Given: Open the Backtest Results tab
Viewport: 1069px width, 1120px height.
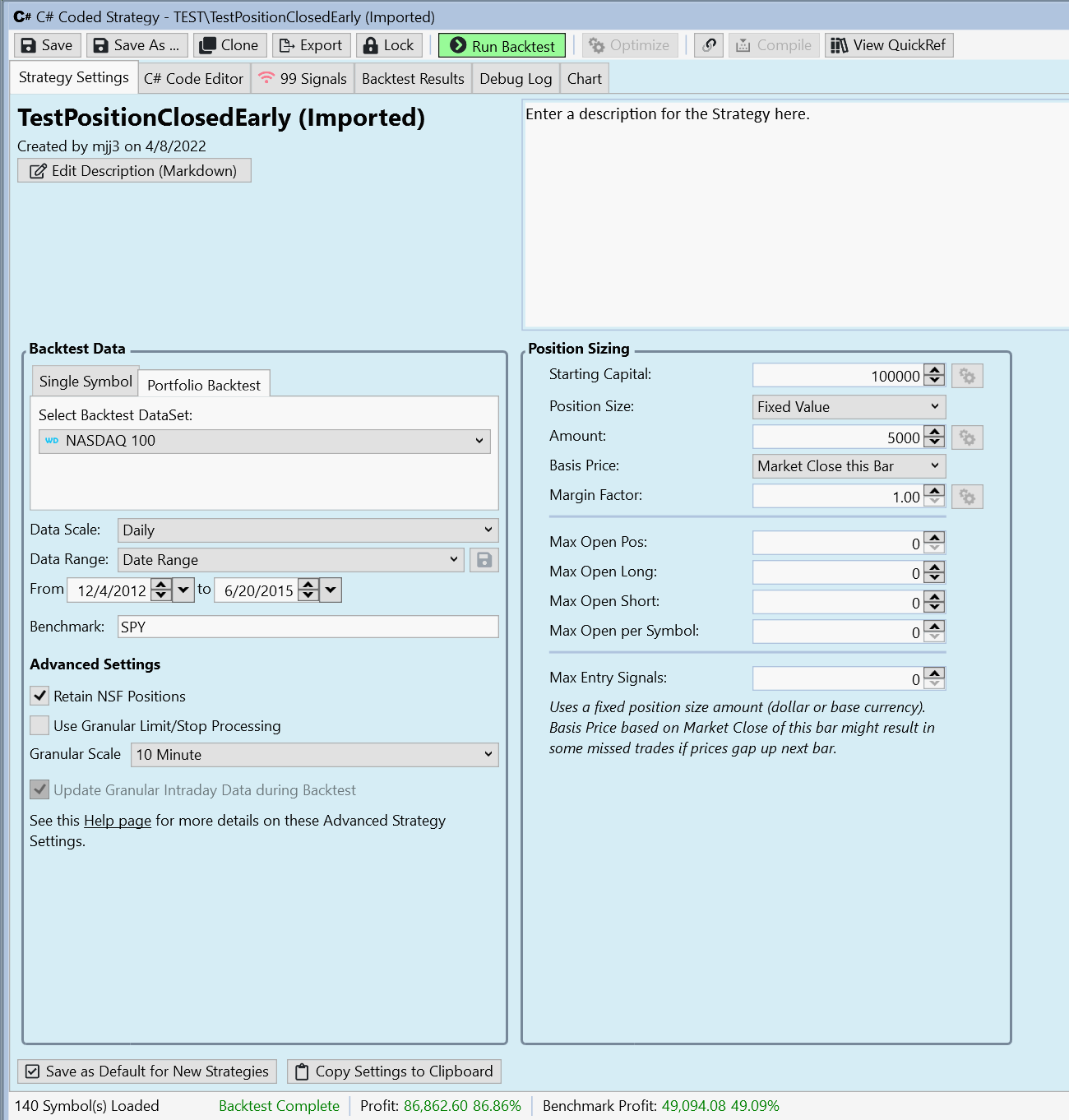Looking at the screenshot, I should (413, 79).
